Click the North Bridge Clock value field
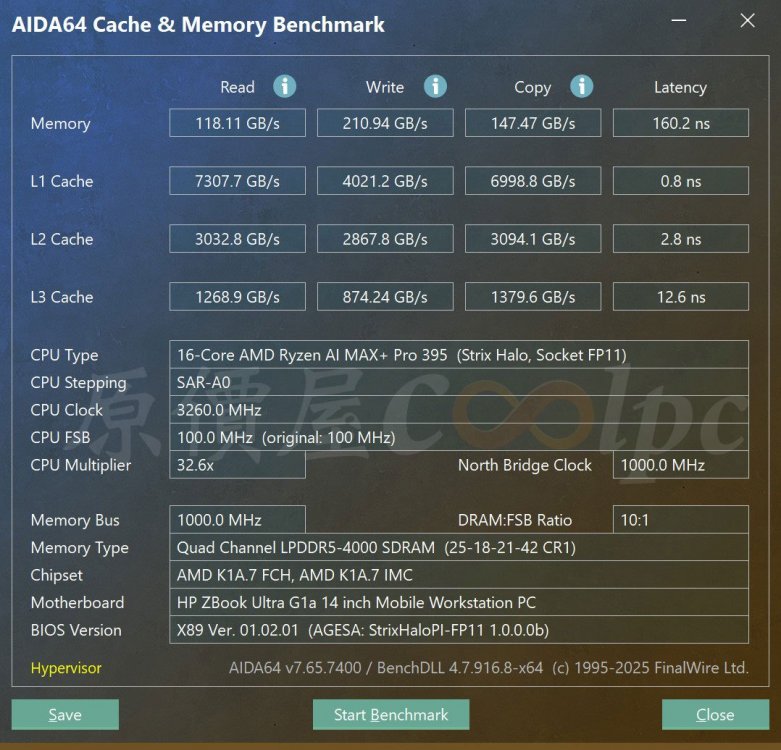 [681, 465]
